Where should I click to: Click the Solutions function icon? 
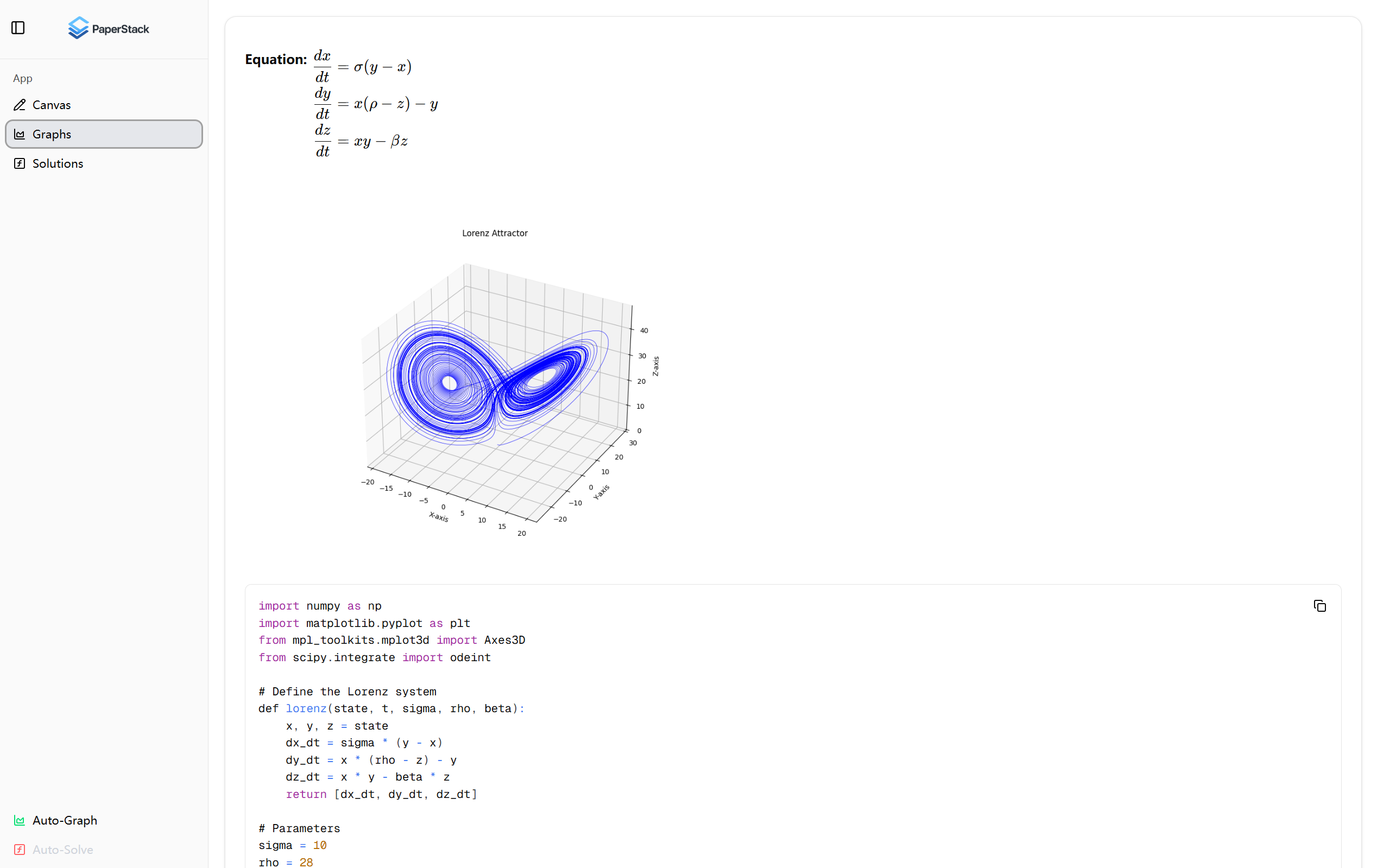[x=20, y=163]
